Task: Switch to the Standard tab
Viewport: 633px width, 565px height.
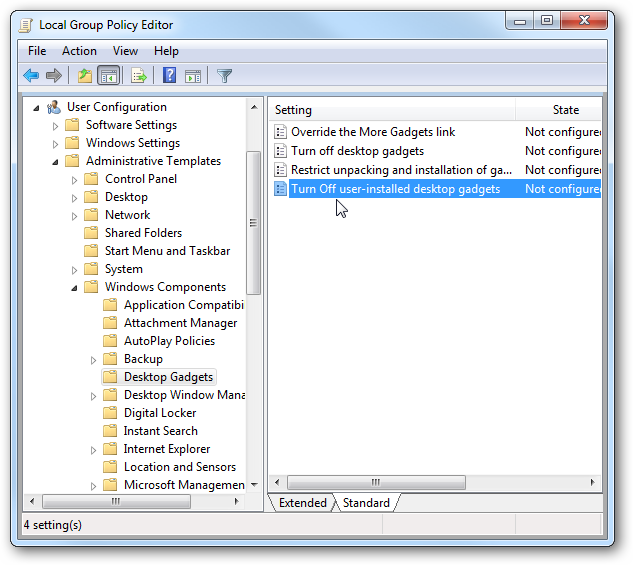Action: pyautogui.click(x=366, y=503)
